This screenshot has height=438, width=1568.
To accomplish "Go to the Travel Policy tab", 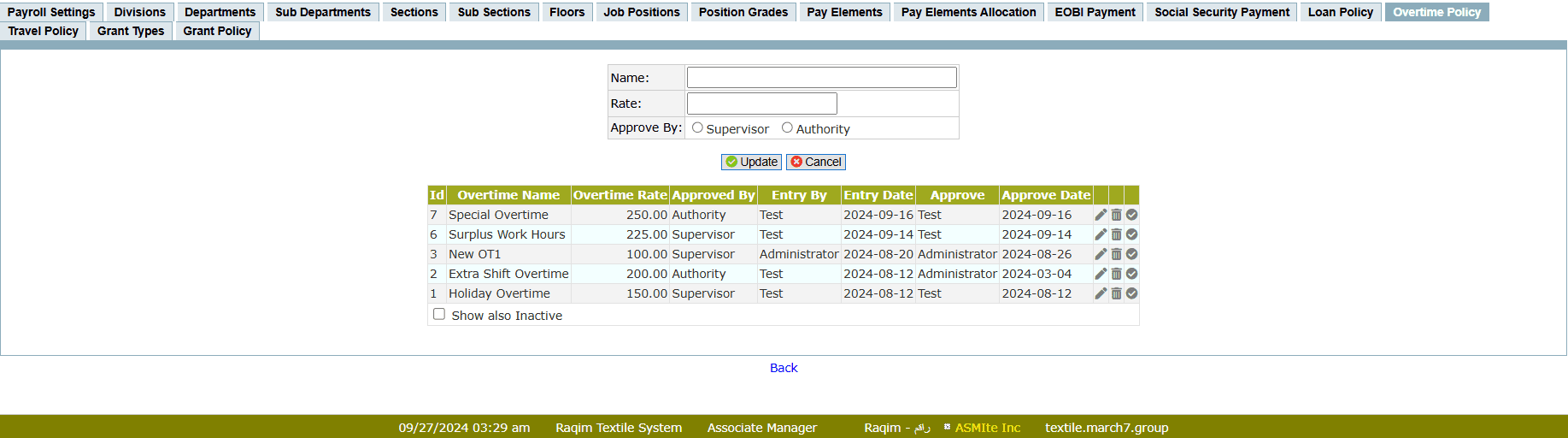I will (x=44, y=31).
